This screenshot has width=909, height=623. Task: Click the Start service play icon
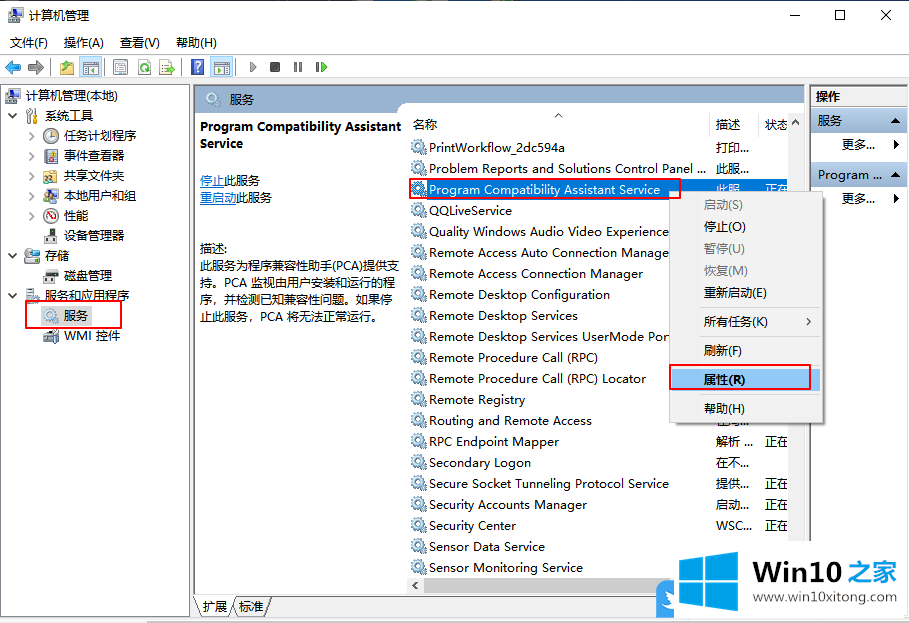pos(253,67)
